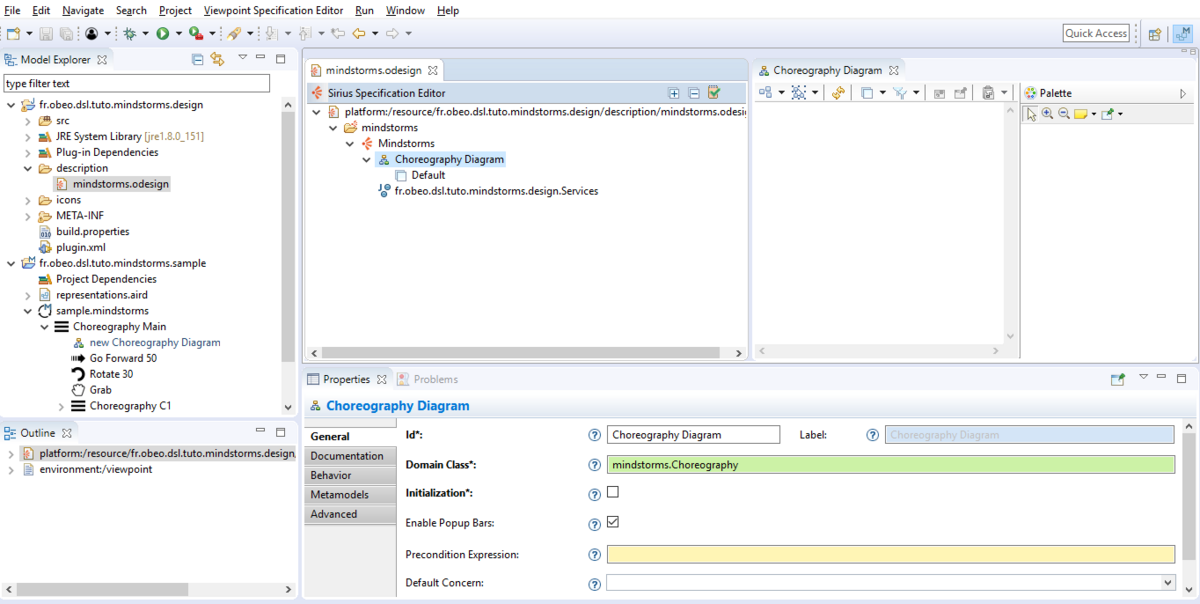Click the Debug icon on the main toolbar

tap(130, 34)
